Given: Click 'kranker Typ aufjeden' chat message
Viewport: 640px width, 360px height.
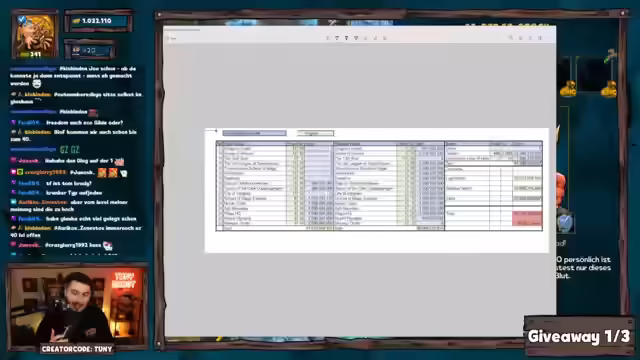Looking at the screenshot, I should tap(73, 193).
